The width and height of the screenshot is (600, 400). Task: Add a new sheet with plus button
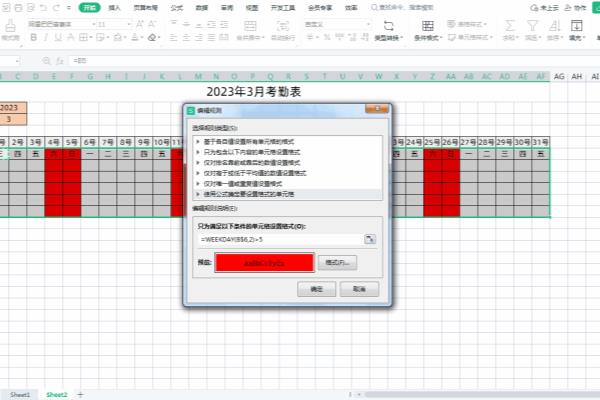[80, 395]
